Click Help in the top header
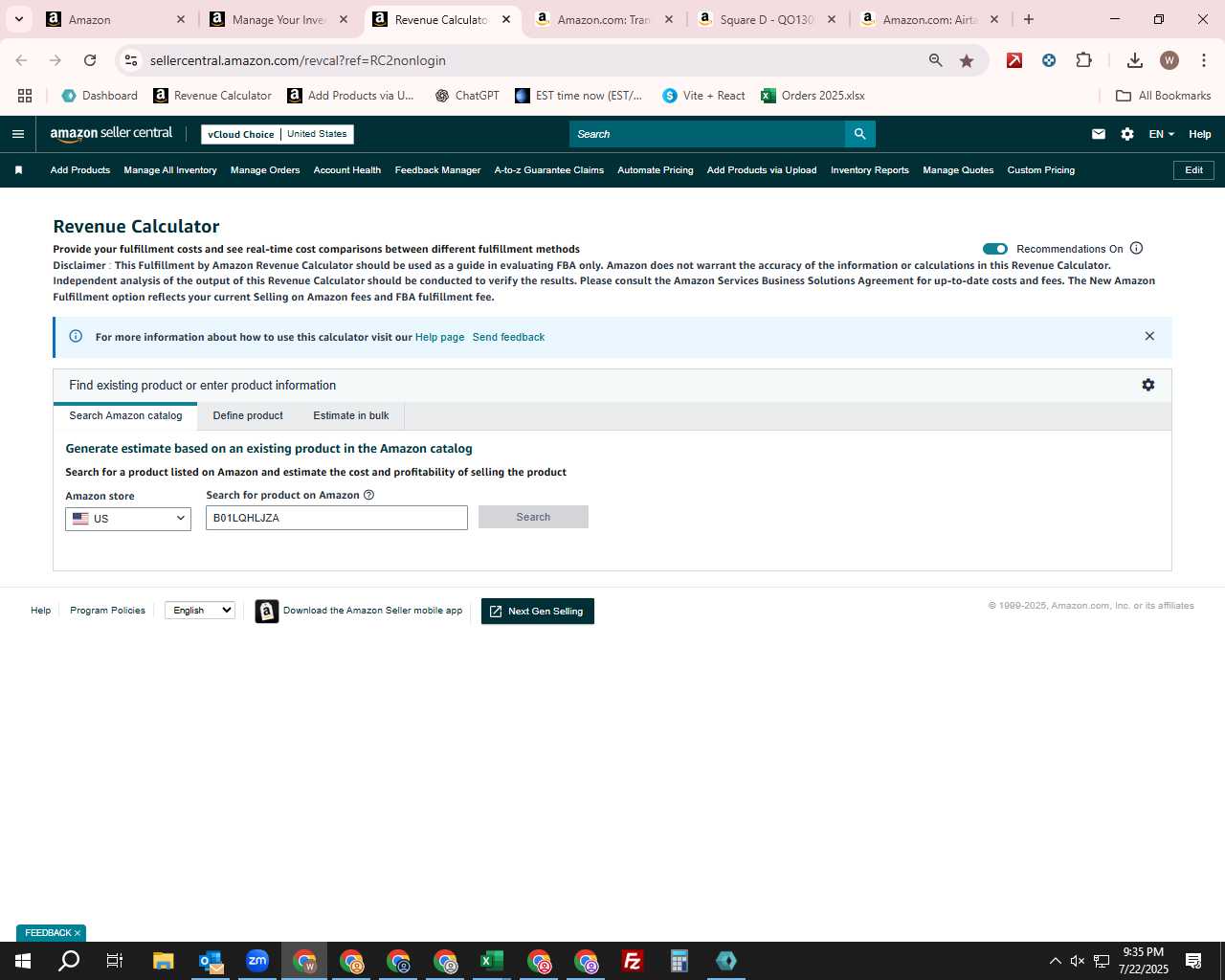This screenshot has height=980, width=1225. [x=1200, y=134]
